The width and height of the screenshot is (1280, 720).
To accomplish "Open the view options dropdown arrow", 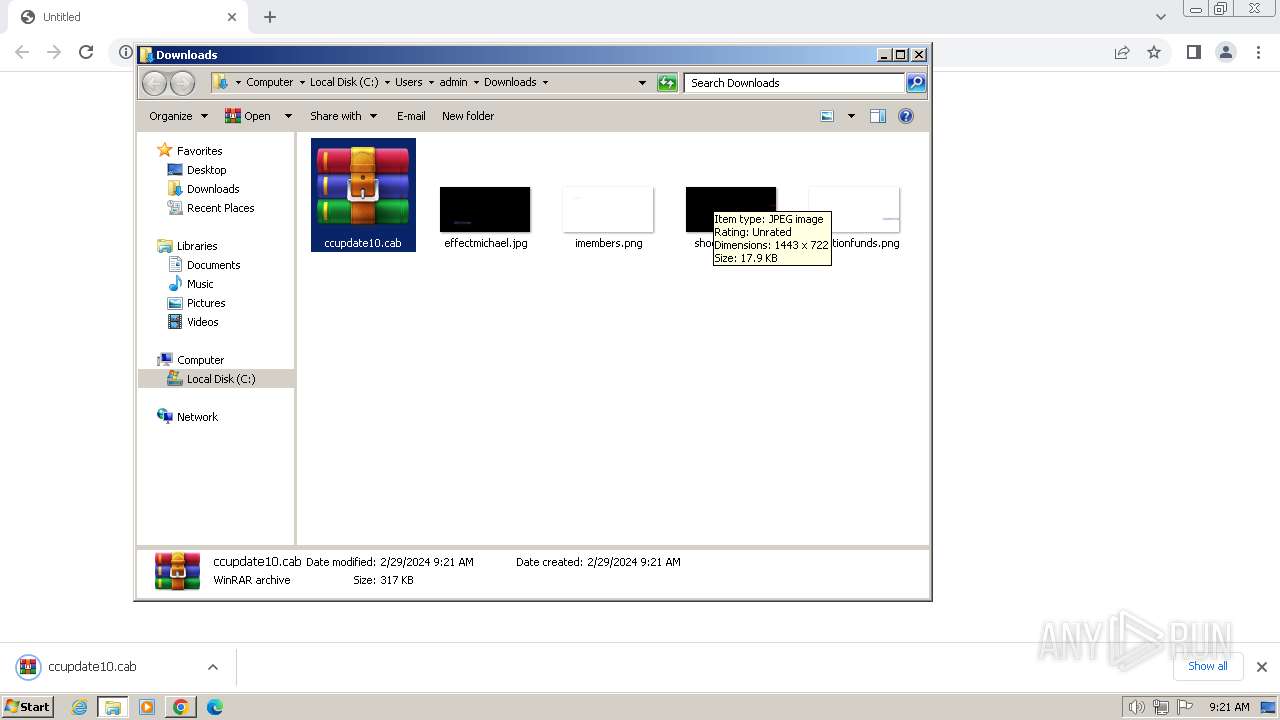I will (851, 116).
